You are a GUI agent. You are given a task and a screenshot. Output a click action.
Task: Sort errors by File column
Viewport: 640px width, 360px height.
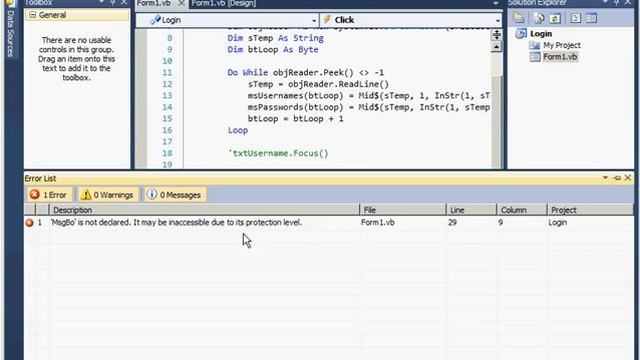click(x=402, y=210)
